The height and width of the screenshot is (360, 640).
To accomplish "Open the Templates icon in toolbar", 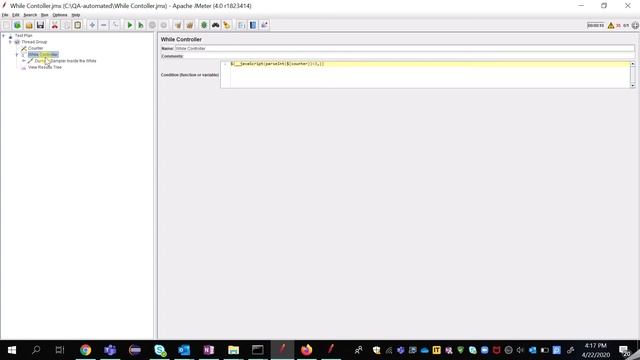I will 18,25.
